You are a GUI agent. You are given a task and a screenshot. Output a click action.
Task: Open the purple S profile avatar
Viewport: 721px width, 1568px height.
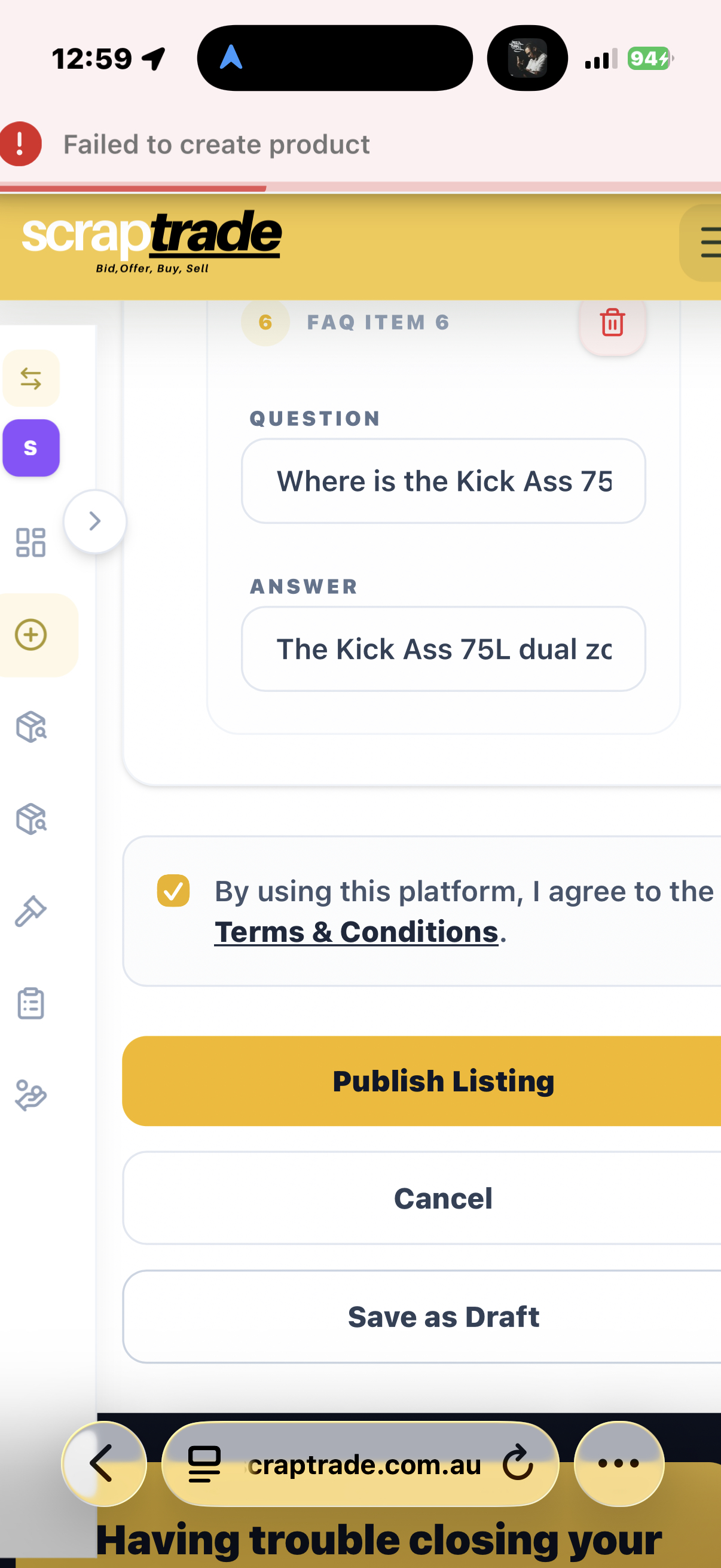click(x=31, y=448)
